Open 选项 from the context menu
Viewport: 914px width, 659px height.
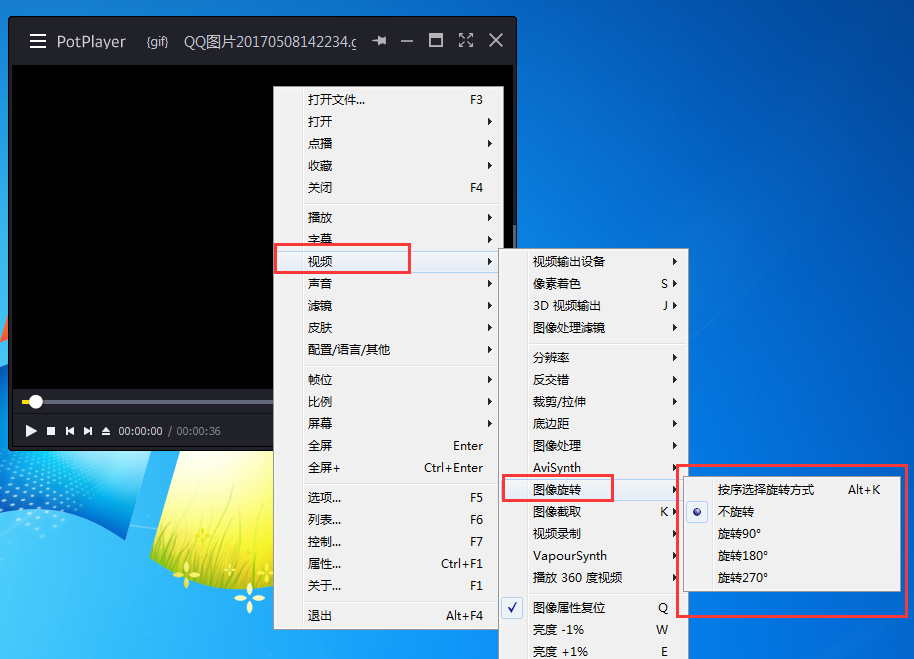(x=321, y=497)
